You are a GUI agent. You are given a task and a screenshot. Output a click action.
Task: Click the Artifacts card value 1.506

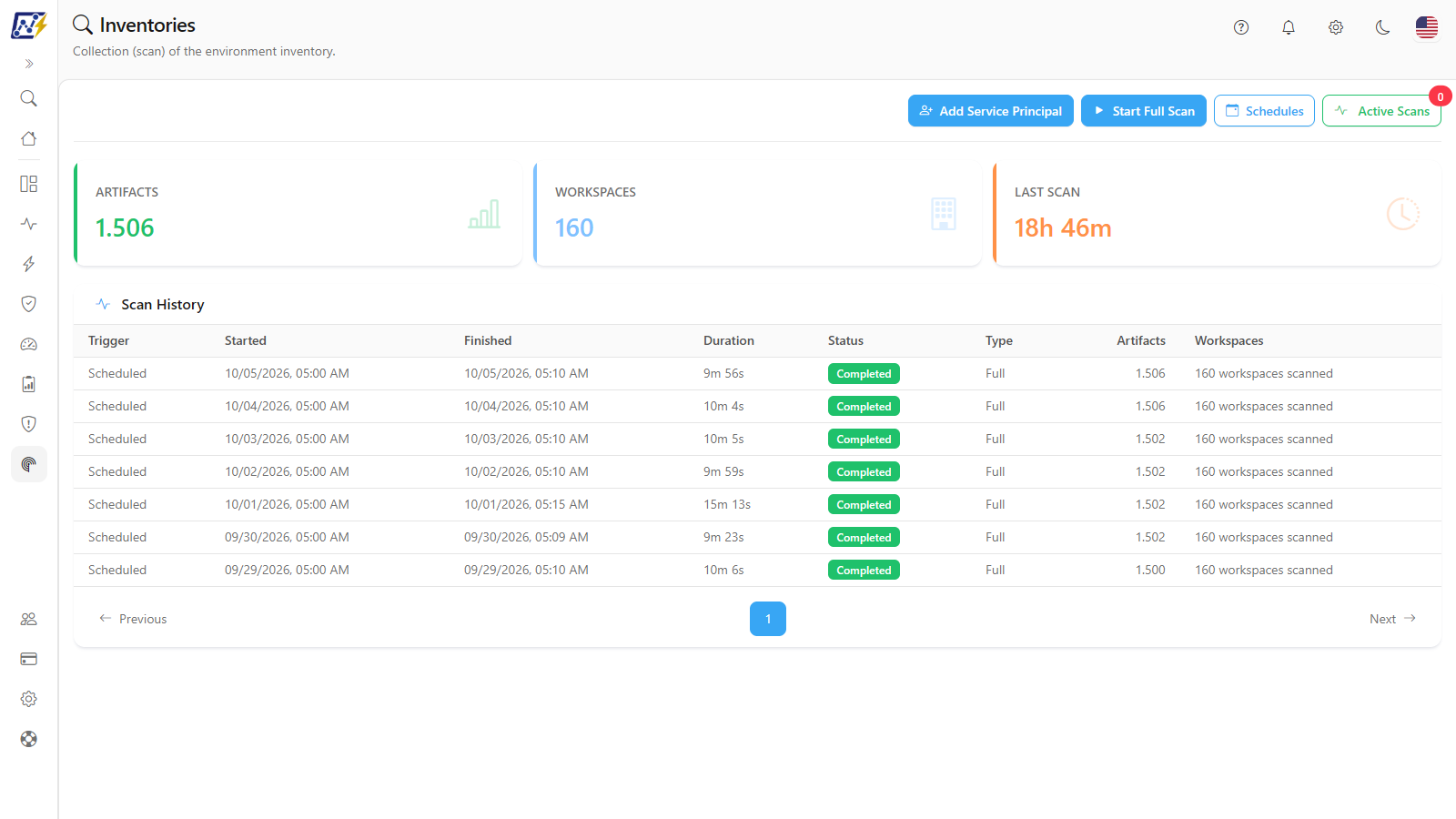tap(125, 227)
